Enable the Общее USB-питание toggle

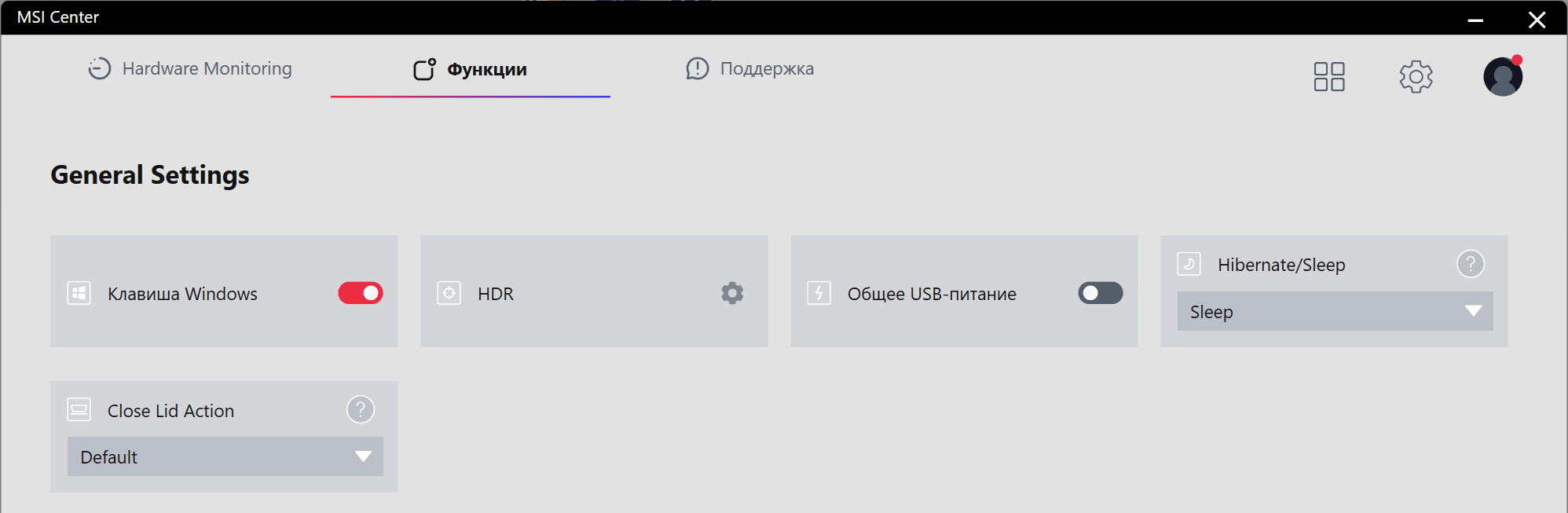click(x=1100, y=293)
